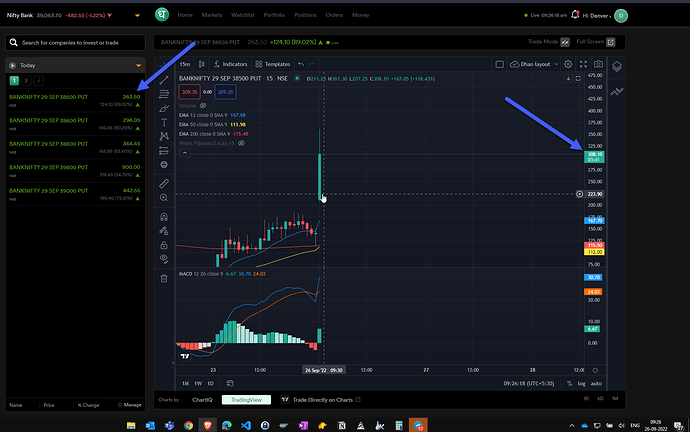
Task: Select the brush drawing tool
Action: point(164,108)
